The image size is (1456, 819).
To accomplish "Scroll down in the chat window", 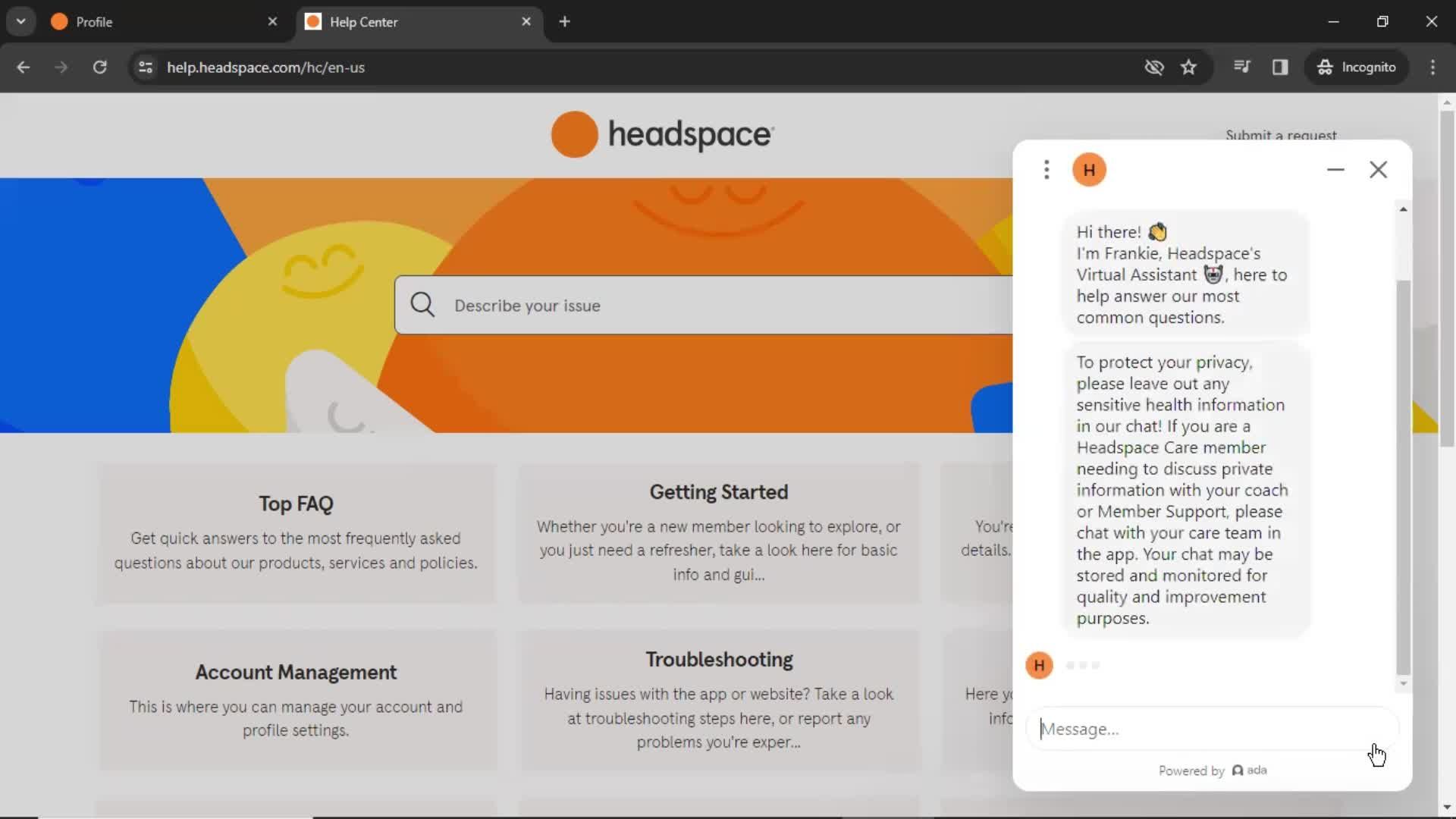I will (1402, 683).
